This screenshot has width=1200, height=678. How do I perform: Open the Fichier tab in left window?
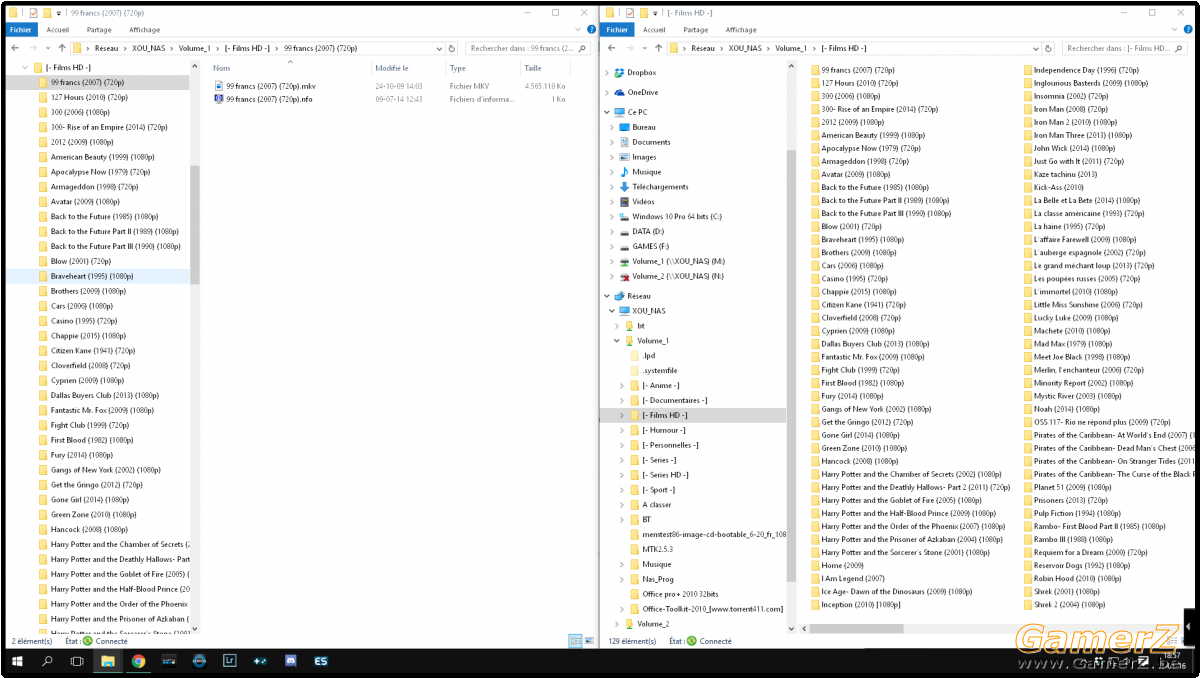pyautogui.click(x=21, y=30)
